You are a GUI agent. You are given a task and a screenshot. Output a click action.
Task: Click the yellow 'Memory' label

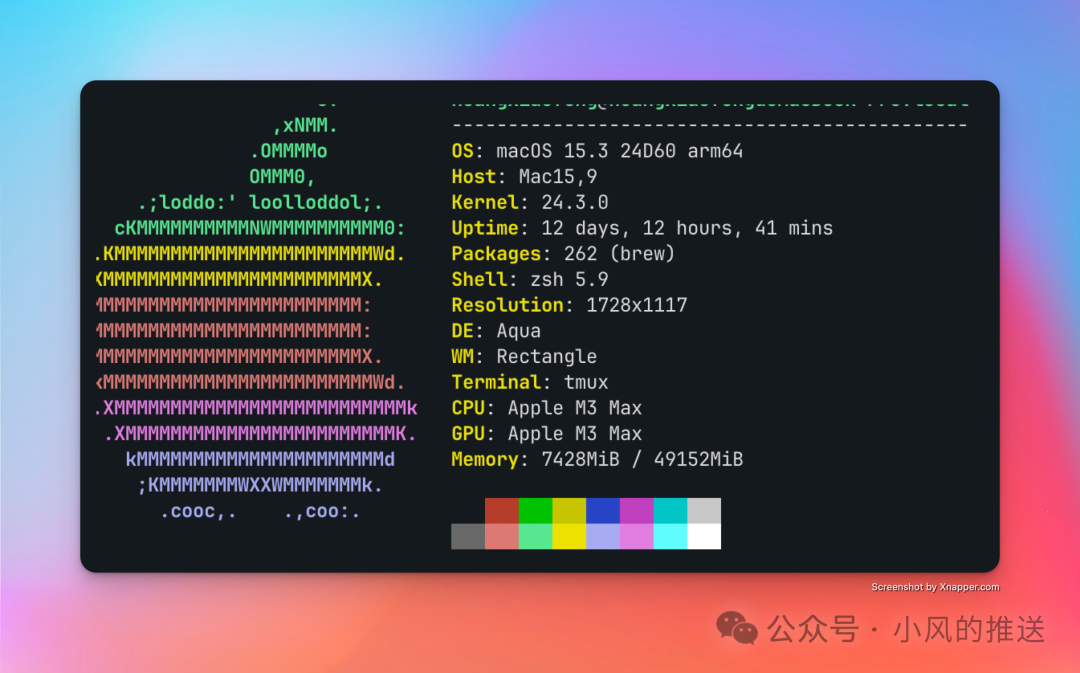point(485,459)
